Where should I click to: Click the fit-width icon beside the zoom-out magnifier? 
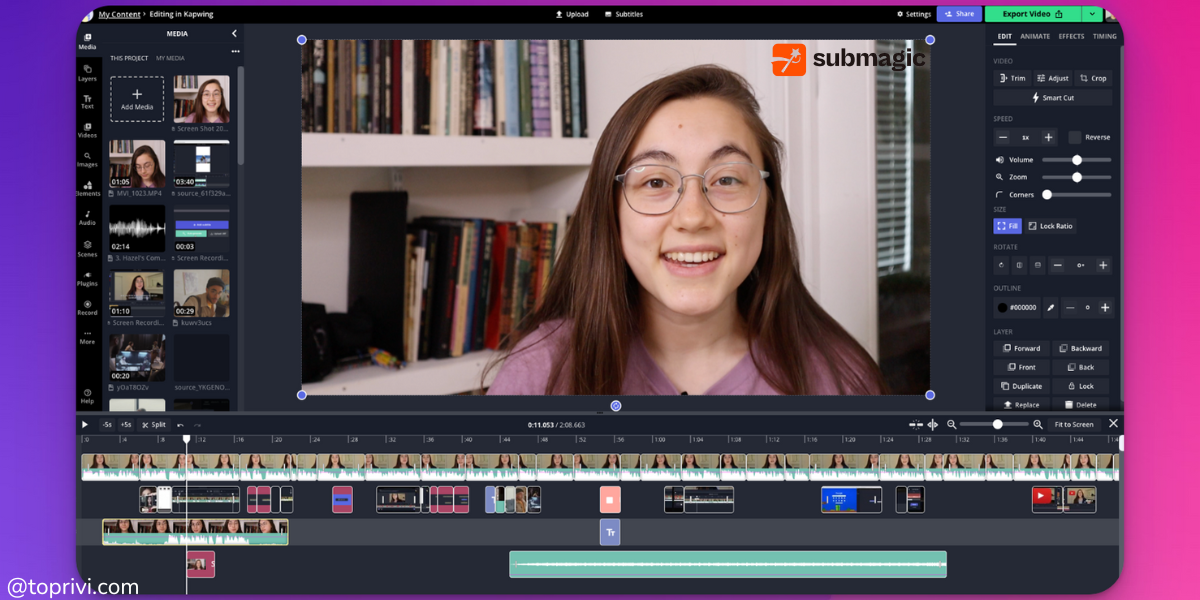point(932,424)
